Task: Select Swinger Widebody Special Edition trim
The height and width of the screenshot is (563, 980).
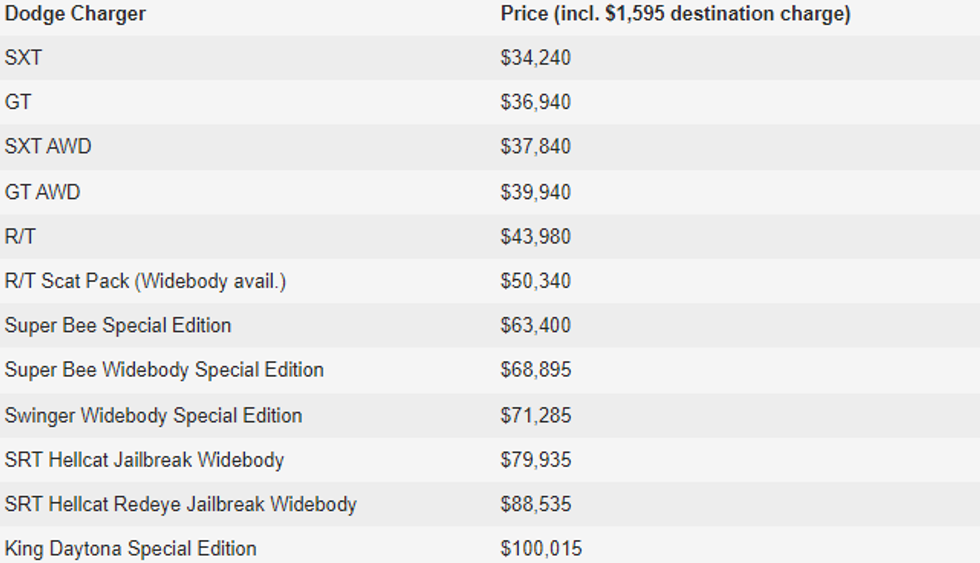Action: pyautogui.click(x=153, y=415)
